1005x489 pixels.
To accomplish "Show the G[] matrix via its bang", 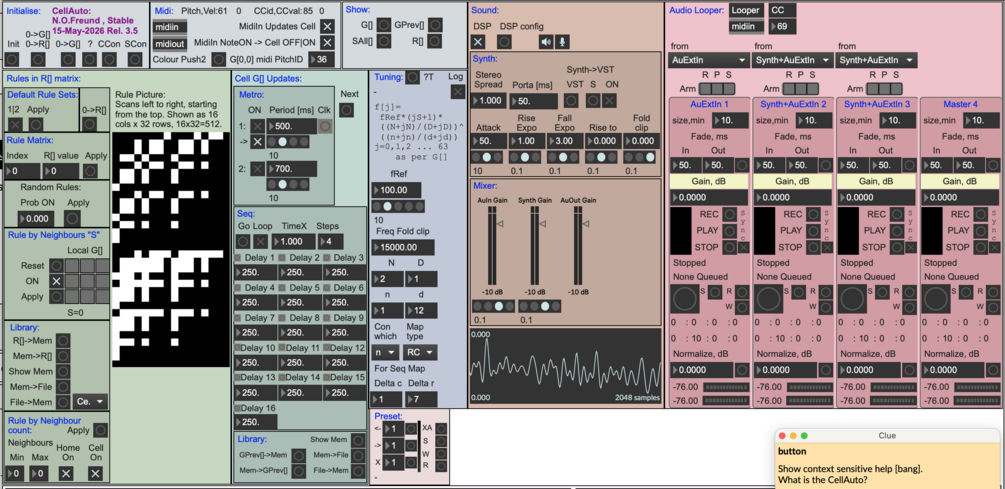I will pos(383,24).
